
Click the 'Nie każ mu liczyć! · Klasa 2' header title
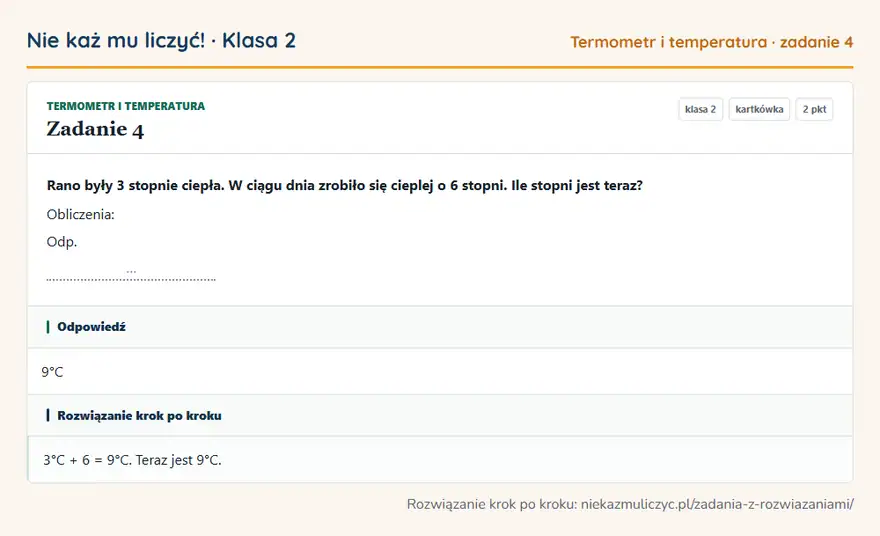[x=161, y=40]
